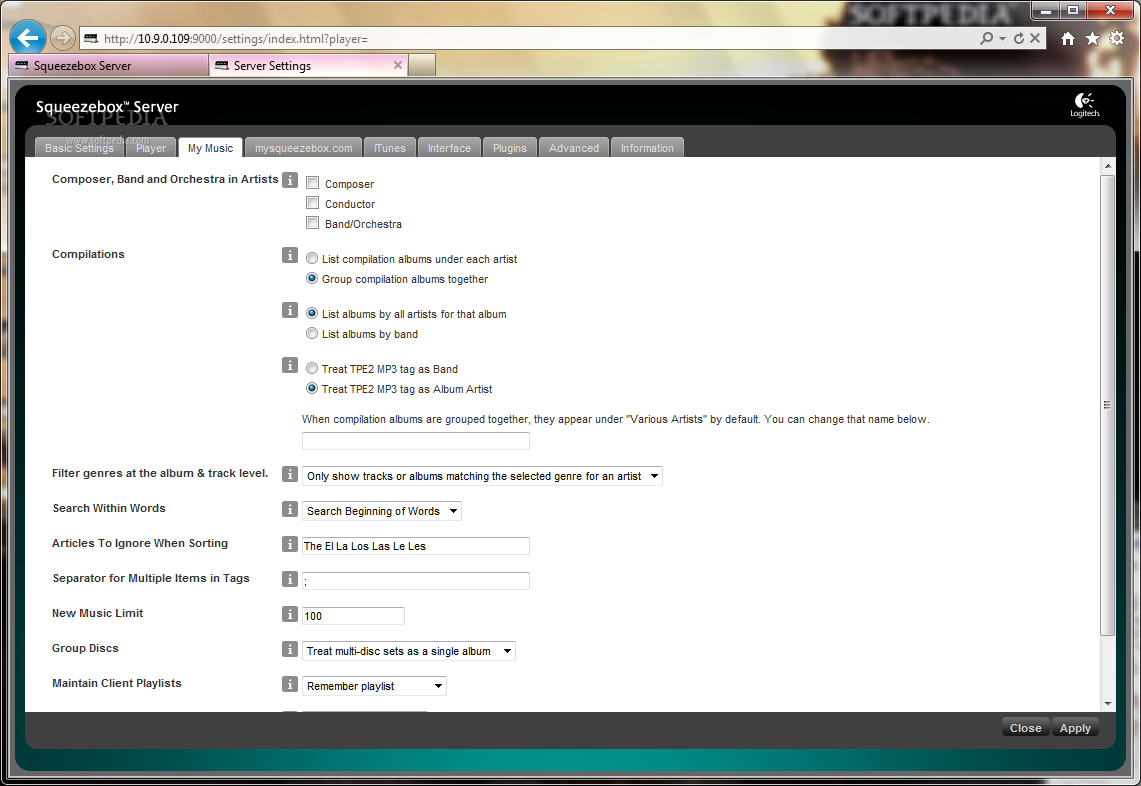Open the Filter genres dropdown
Image resolution: width=1141 pixels, height=786 pixels.
coord(482,476)
